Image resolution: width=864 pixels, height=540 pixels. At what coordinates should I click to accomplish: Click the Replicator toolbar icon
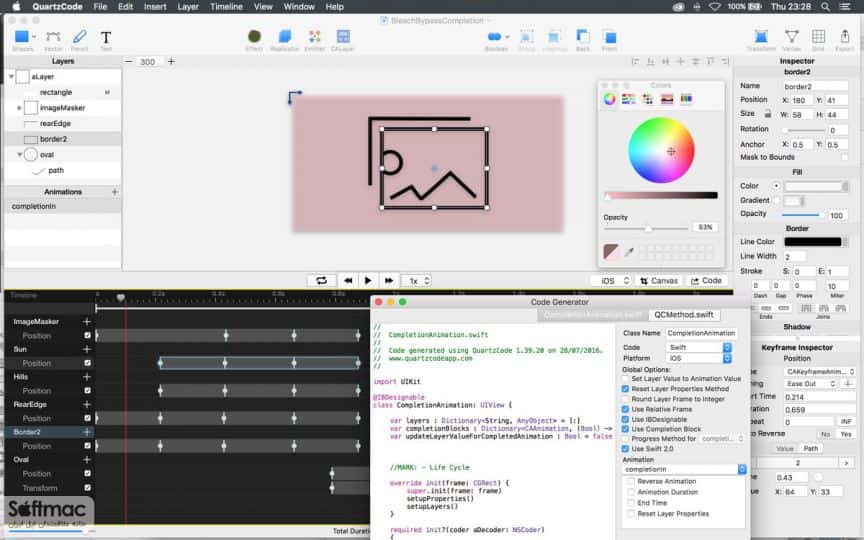pos(284,36)
